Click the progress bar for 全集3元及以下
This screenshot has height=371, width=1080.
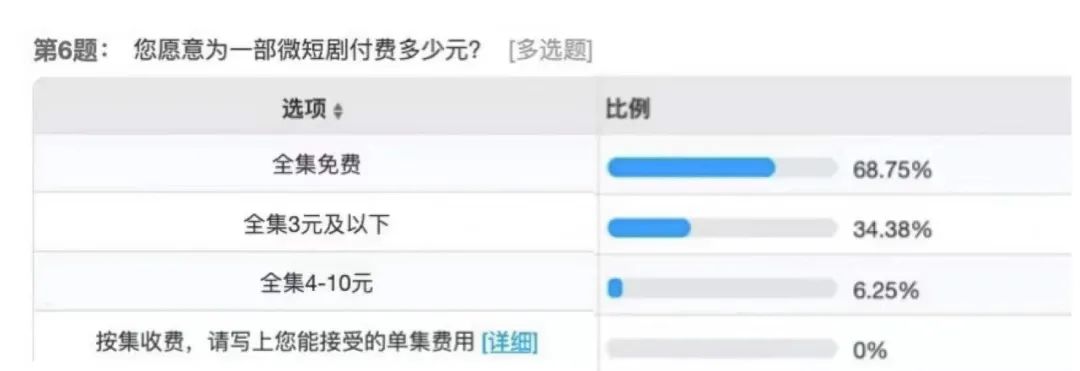[722, 228]
